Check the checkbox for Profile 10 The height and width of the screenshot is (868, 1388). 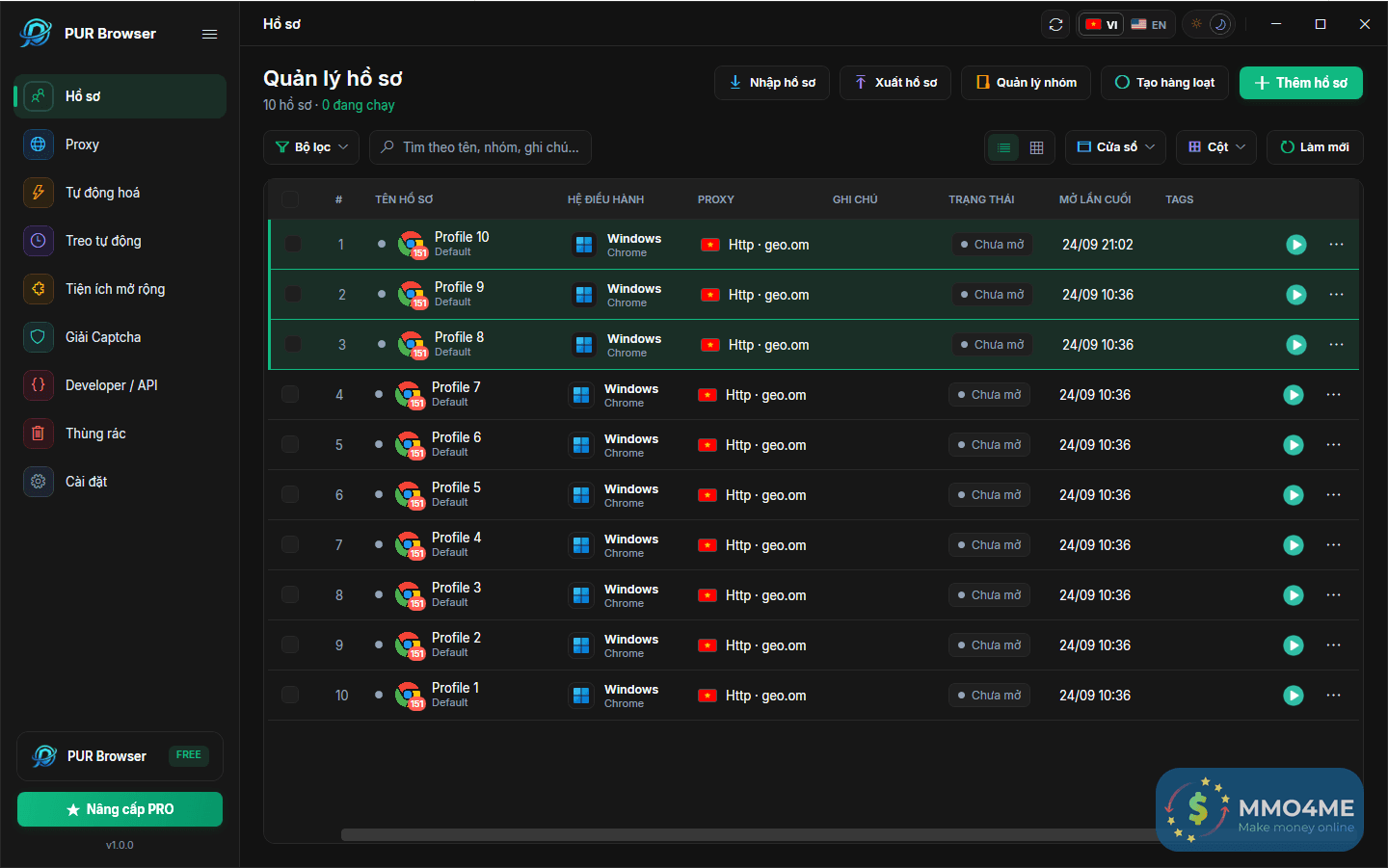click(293, 245)
